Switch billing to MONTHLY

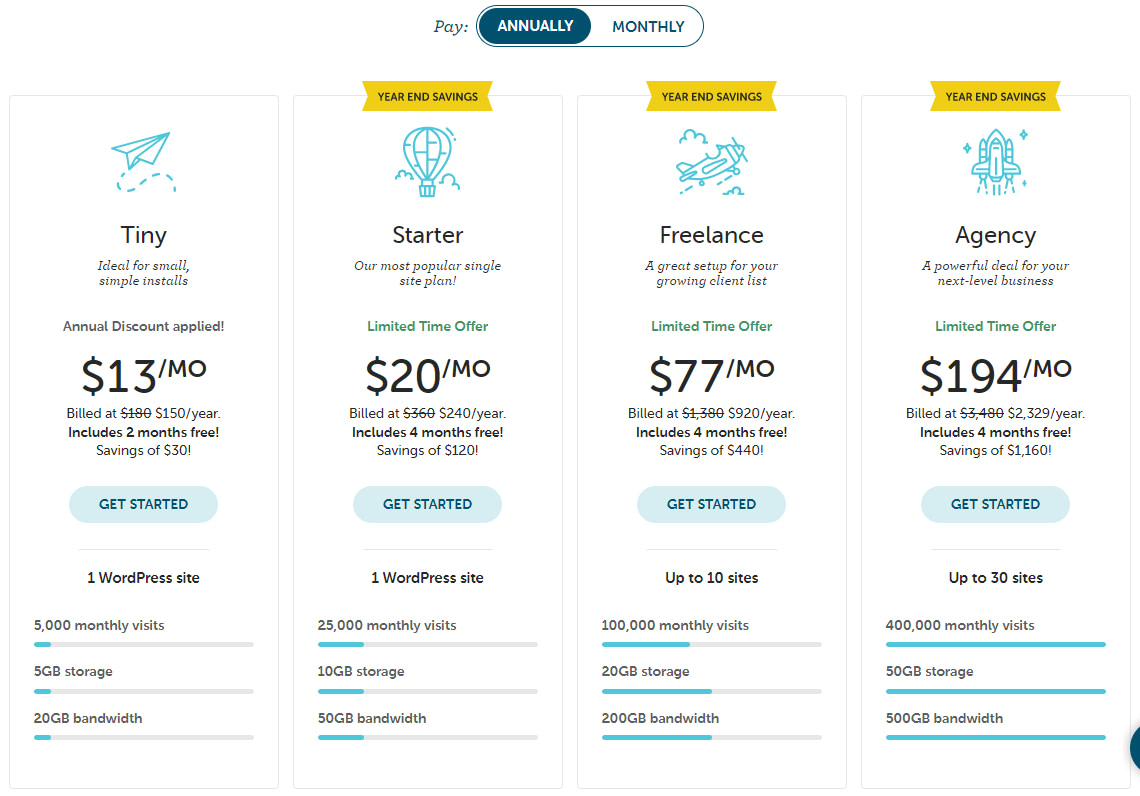click(648, 26)
